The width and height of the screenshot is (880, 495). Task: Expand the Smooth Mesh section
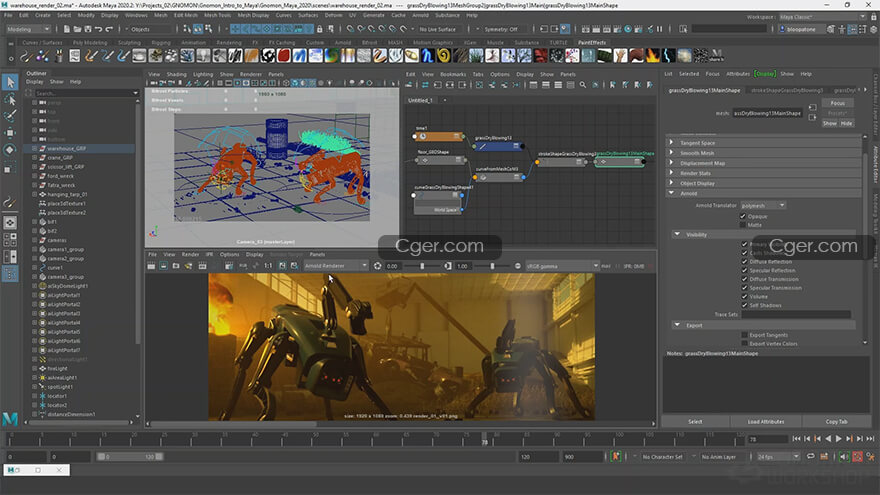[764, 153]
